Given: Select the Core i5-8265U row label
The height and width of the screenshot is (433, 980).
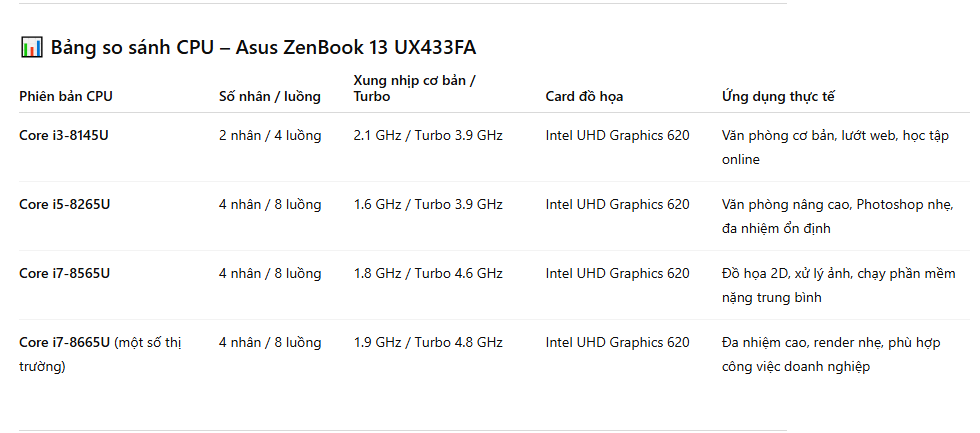Looking at the screenshot, I should [64, 204].
